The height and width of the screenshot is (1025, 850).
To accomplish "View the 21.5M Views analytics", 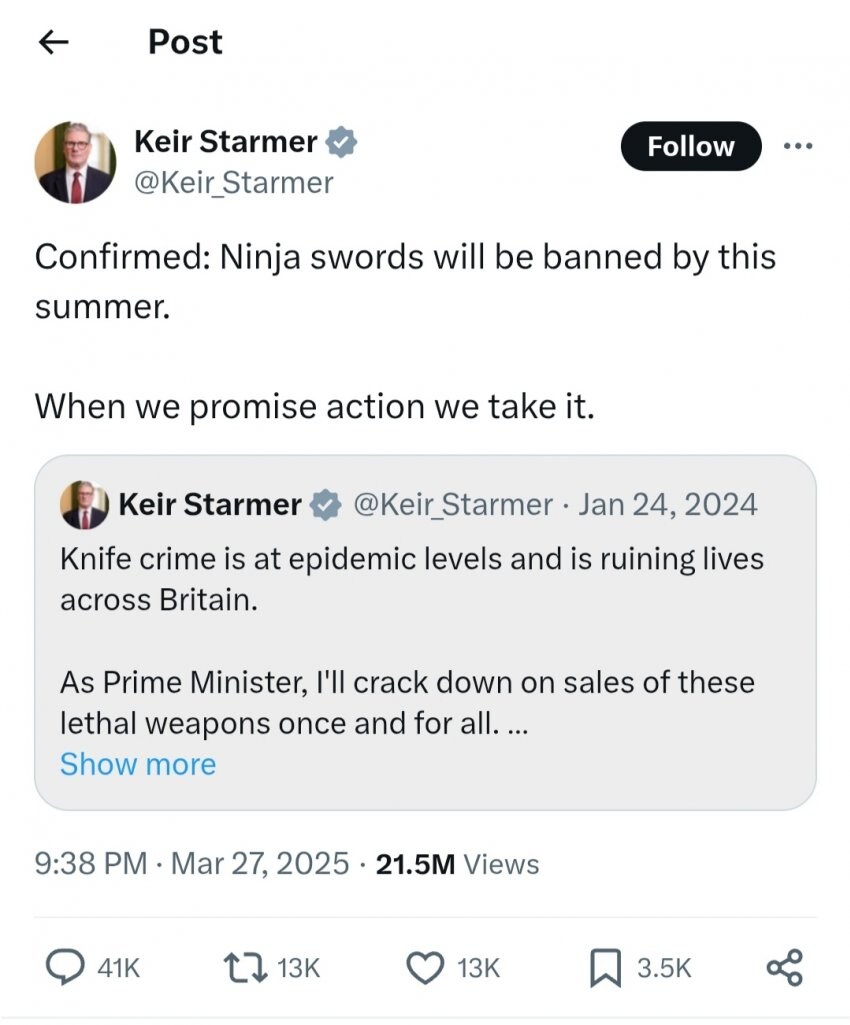I will [x=457, y=864].
